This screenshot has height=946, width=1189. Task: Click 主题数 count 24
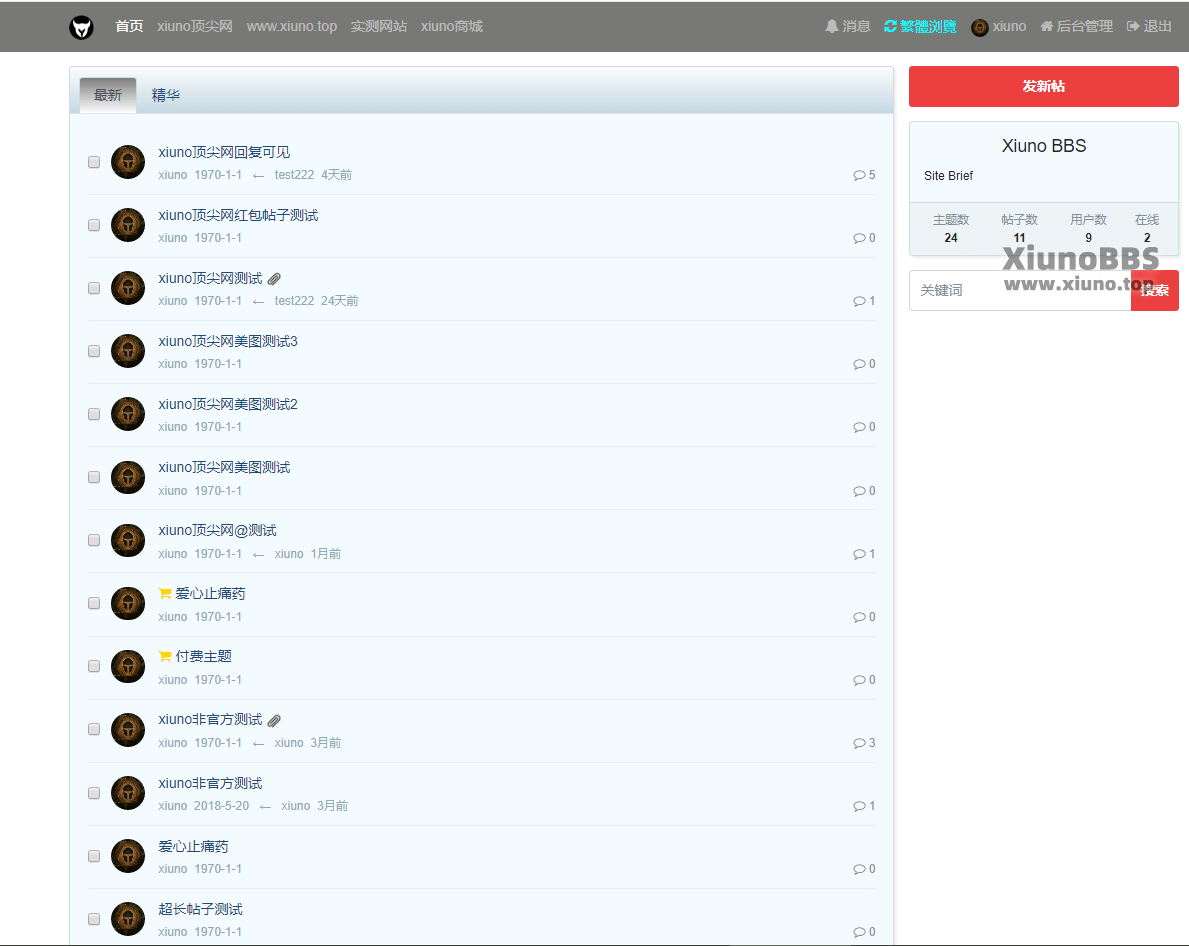951,238
